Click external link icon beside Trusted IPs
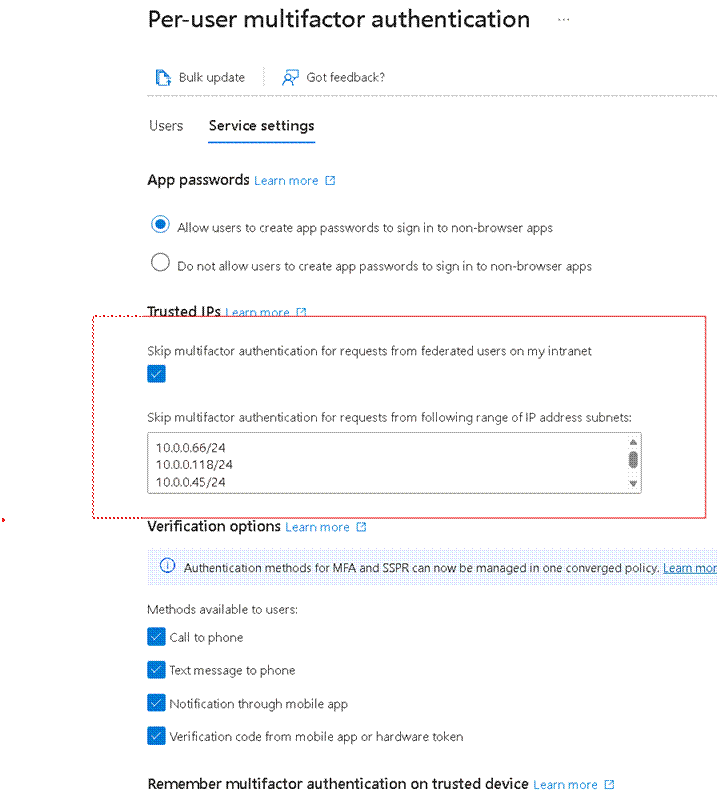The image size is (717, 801). coord(301,312)
